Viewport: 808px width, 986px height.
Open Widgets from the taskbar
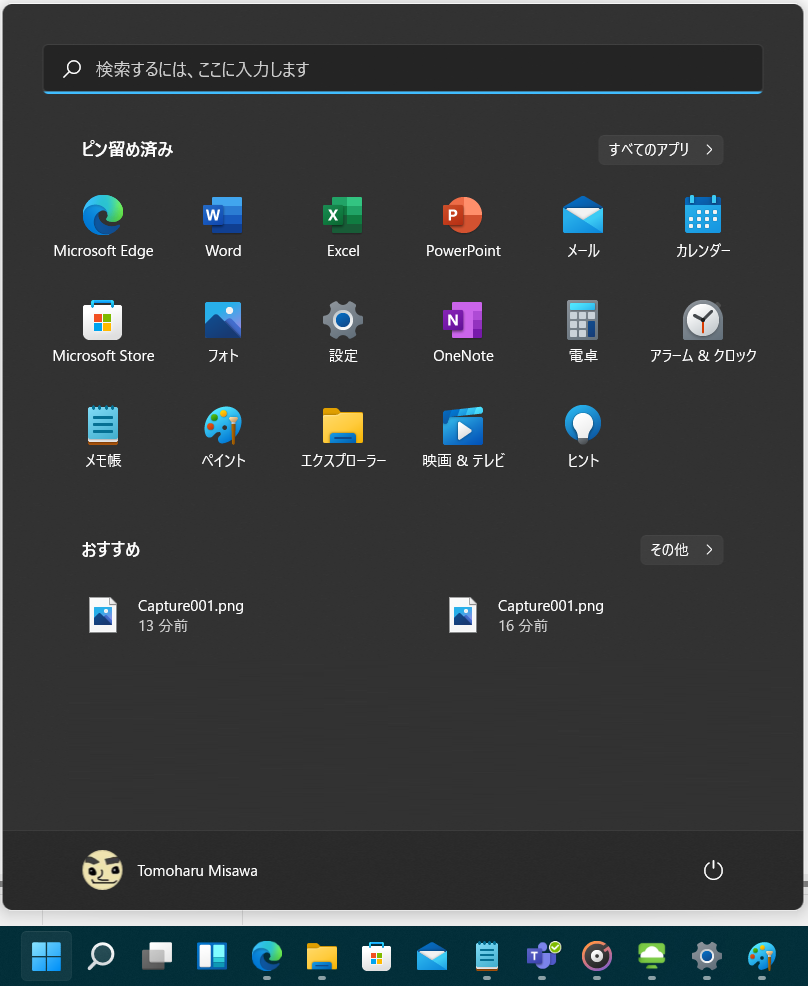coord(211,956)
